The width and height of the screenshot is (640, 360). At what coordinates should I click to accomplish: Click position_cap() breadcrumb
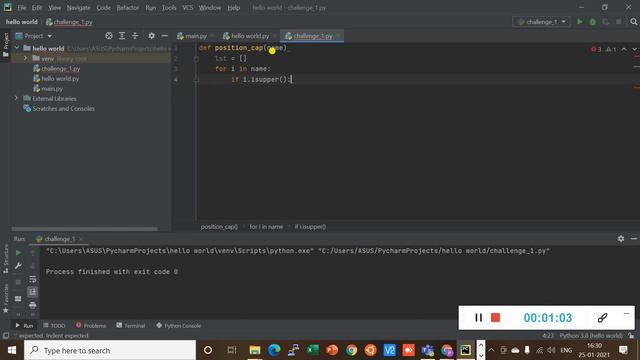point(219,227)
